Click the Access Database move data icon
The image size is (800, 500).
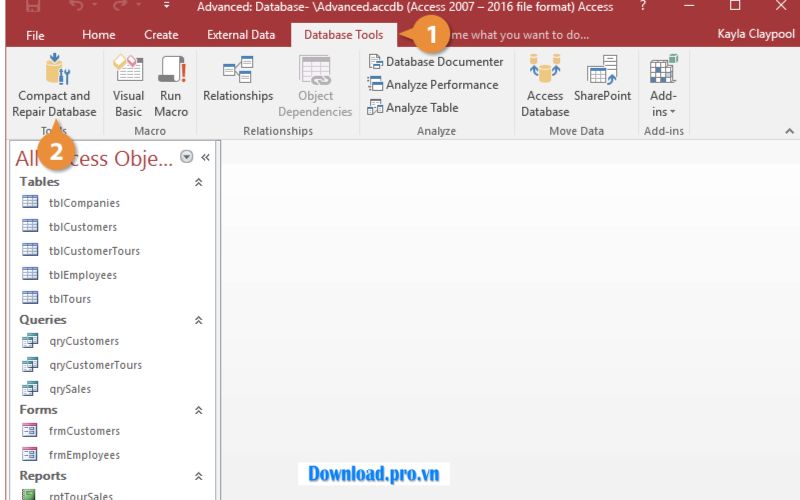coord(545,86)
